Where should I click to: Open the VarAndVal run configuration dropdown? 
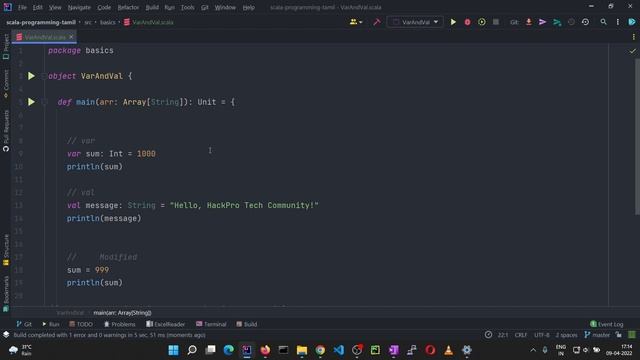(x=415, y=22)
